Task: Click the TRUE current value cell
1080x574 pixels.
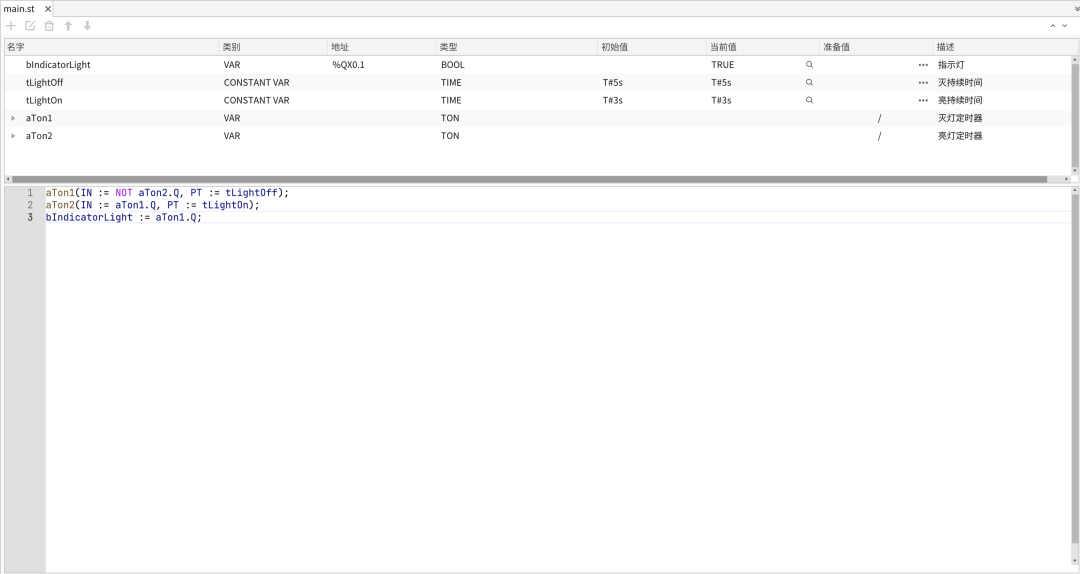Action: pyautogui.click(x=723, y=65)
